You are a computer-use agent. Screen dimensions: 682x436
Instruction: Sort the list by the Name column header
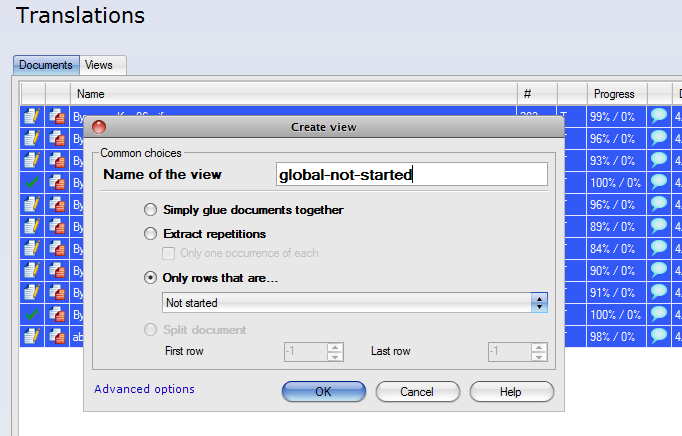(292, 94)
